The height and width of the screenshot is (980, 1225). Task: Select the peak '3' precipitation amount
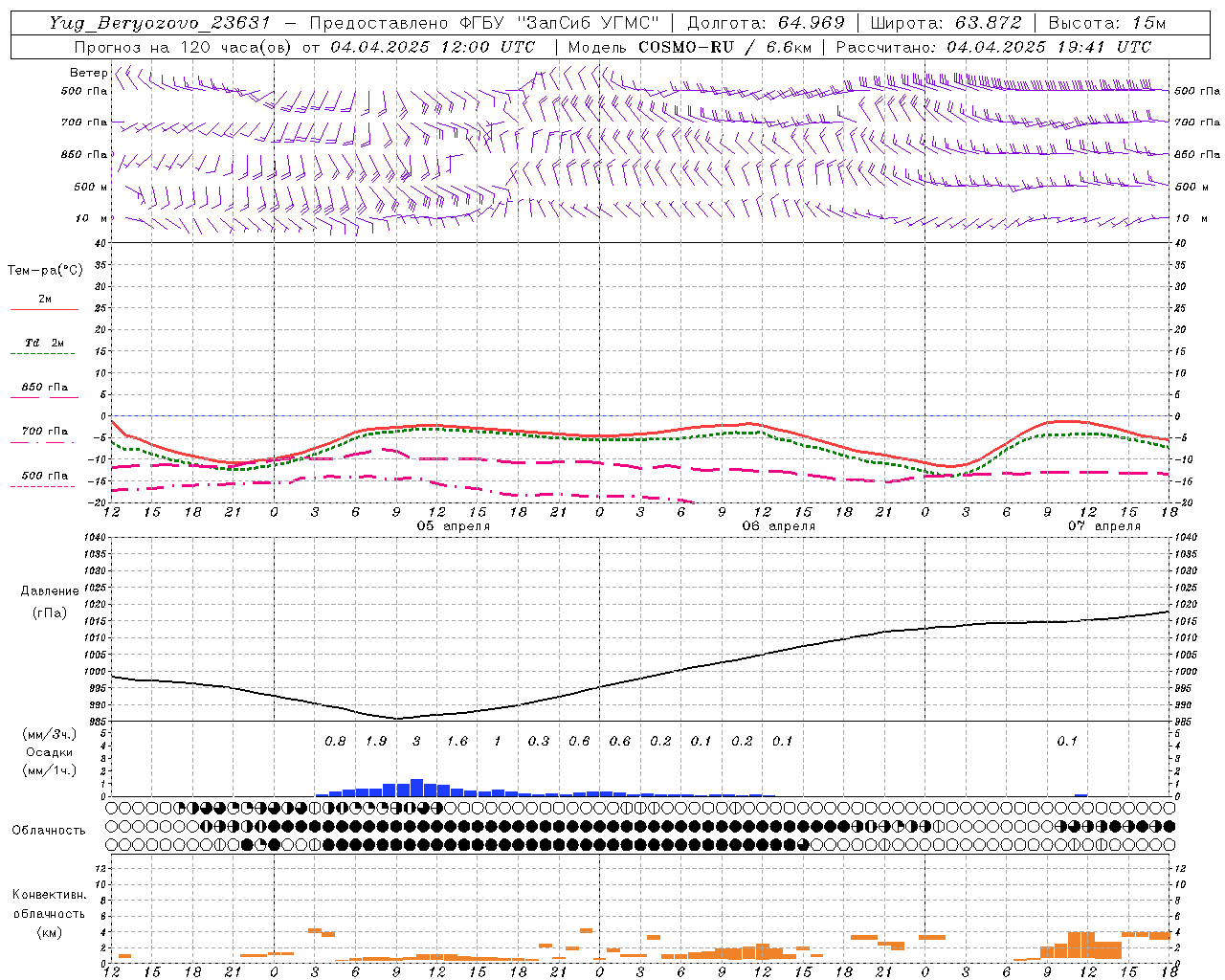[416, 741]
